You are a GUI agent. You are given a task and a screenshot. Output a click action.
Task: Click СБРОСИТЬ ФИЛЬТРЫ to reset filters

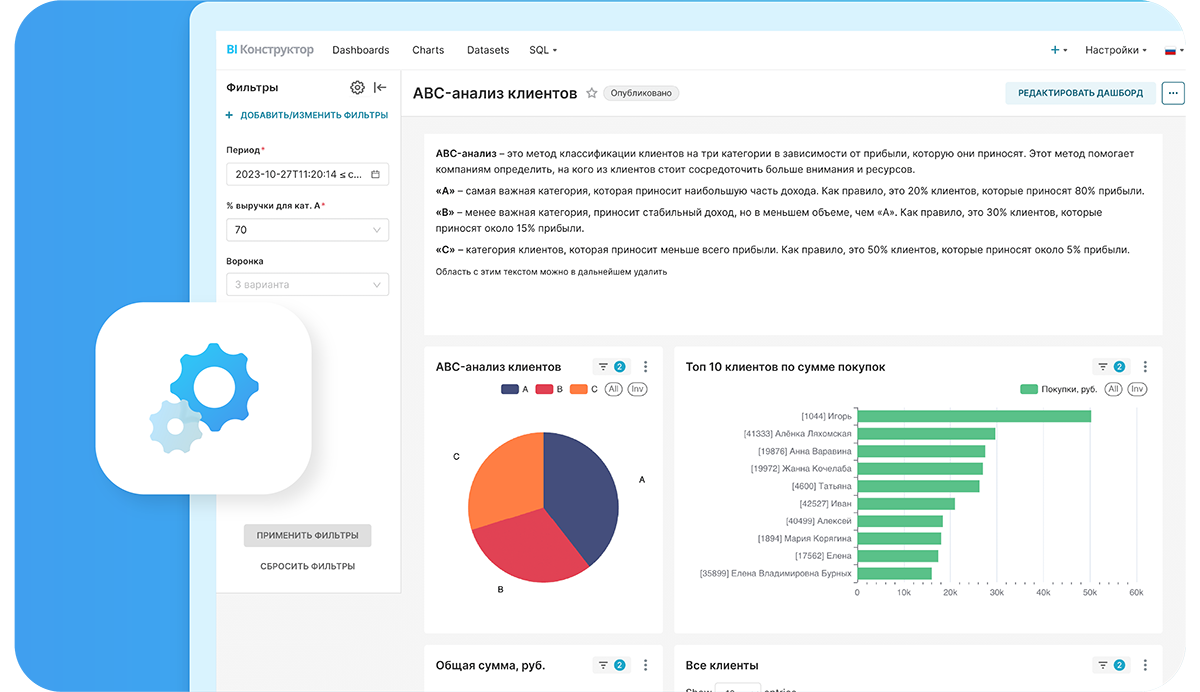pos(307,566)
